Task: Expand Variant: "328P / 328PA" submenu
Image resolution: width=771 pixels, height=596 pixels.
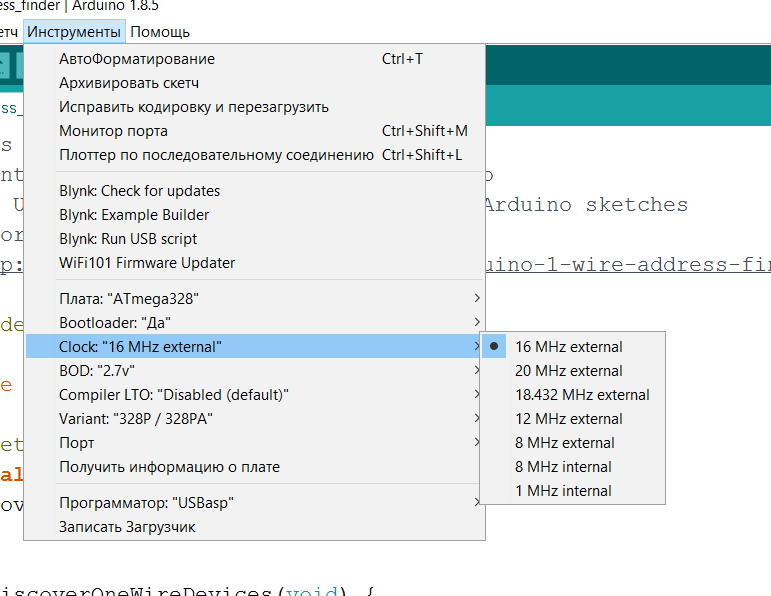Action: [254, 419]
